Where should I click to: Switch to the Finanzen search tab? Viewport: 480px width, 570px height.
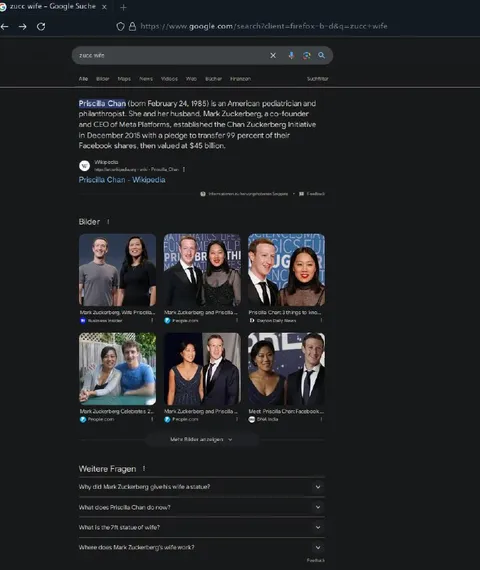click(240, 79)
